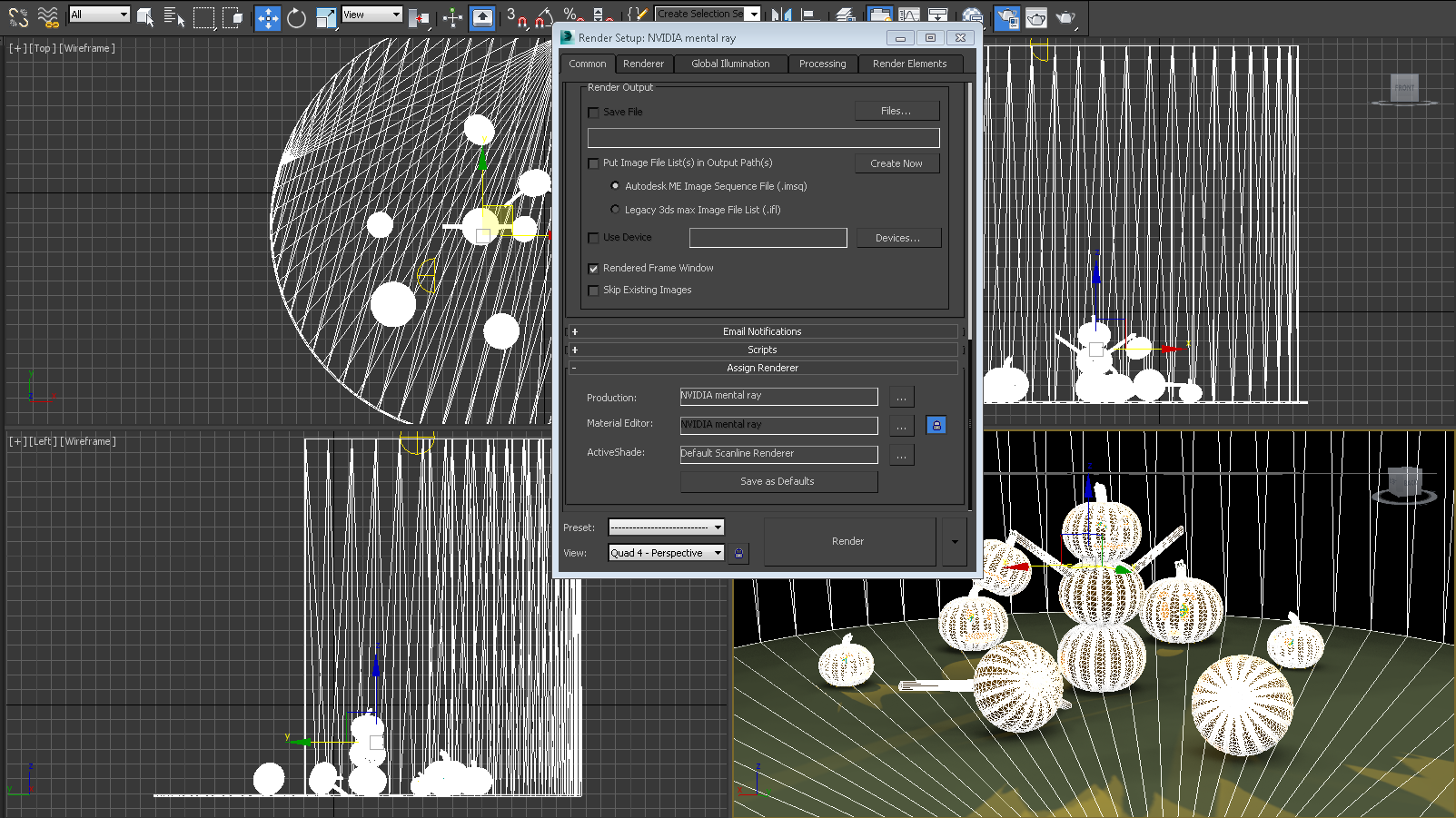This screenshot has width=1456, height=818.
Task: Click the Material Editor renderer choose button
Action: pyautogui.click(x=901, y=427)
